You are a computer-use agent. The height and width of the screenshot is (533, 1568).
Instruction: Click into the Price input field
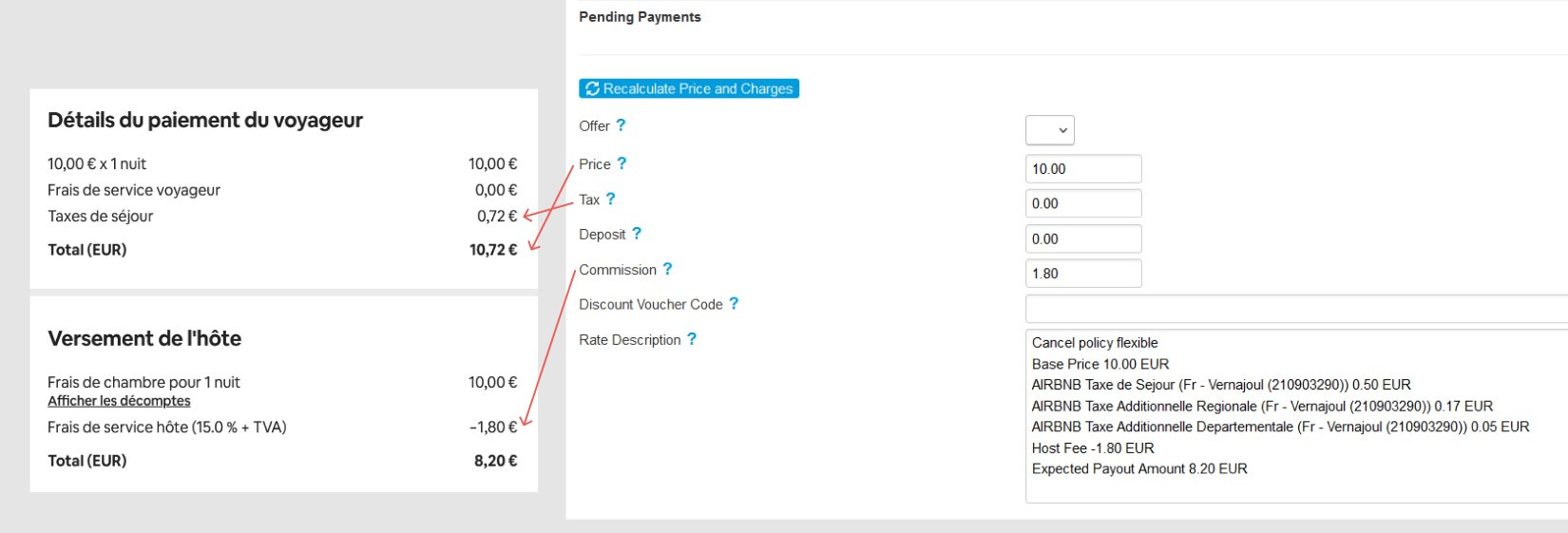pos(1083,169)
